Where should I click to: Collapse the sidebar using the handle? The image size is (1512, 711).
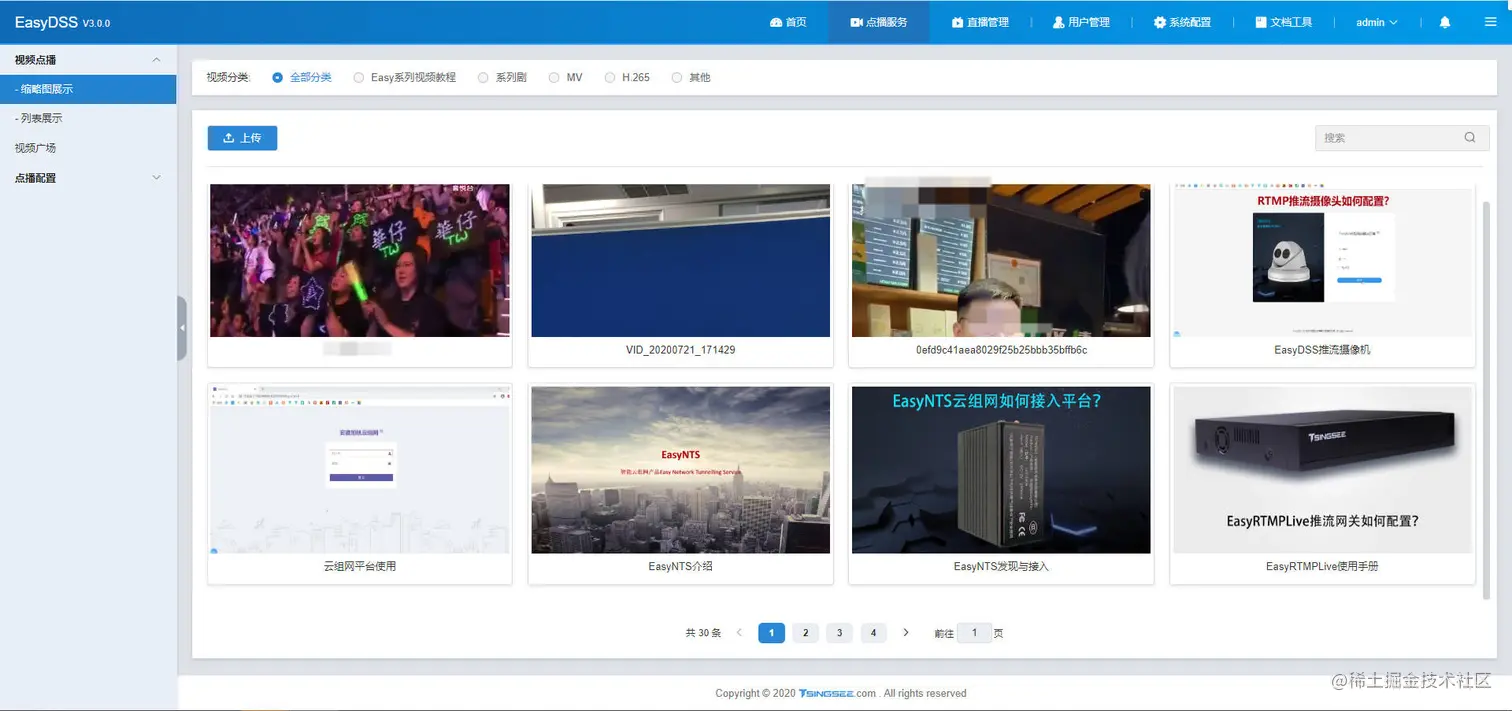point(182,328)
